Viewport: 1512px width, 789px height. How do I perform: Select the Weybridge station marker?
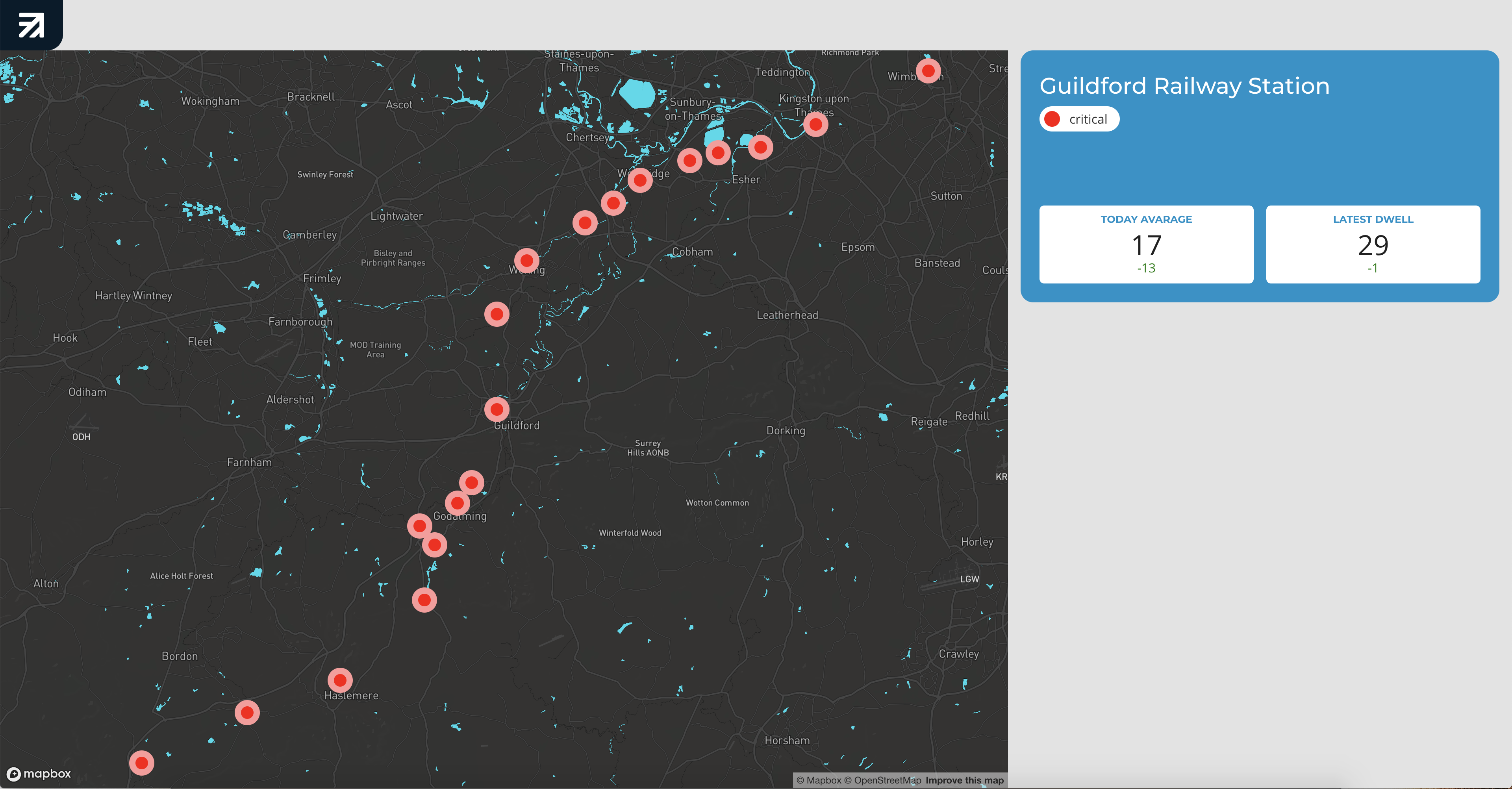640,180
